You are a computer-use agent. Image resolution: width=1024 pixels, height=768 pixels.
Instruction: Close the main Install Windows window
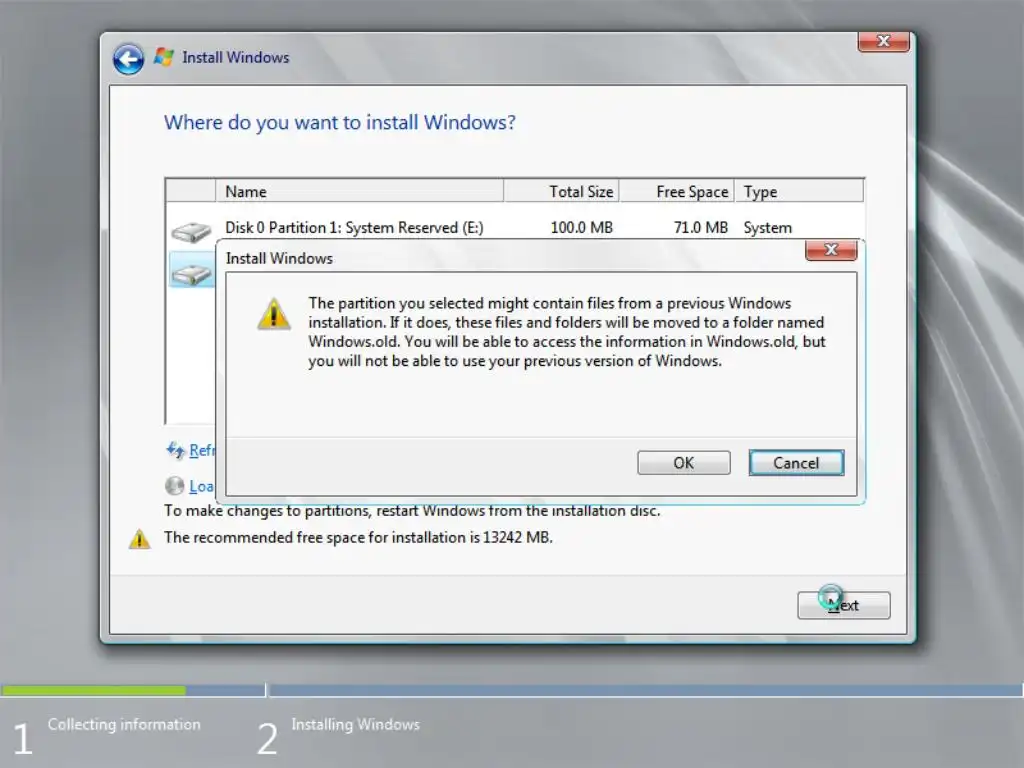(883, 41)
